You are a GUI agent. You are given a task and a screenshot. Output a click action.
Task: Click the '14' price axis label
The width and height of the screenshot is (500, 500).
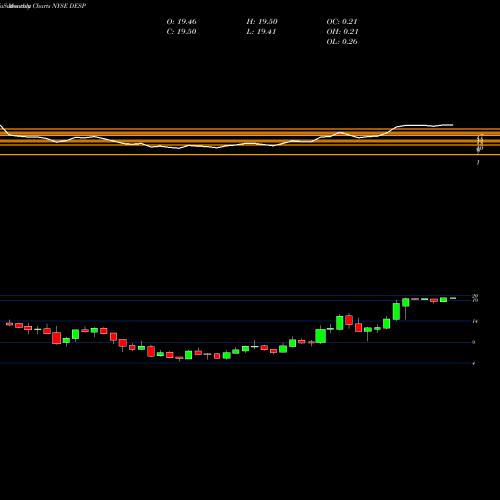[x=475, y=321]
